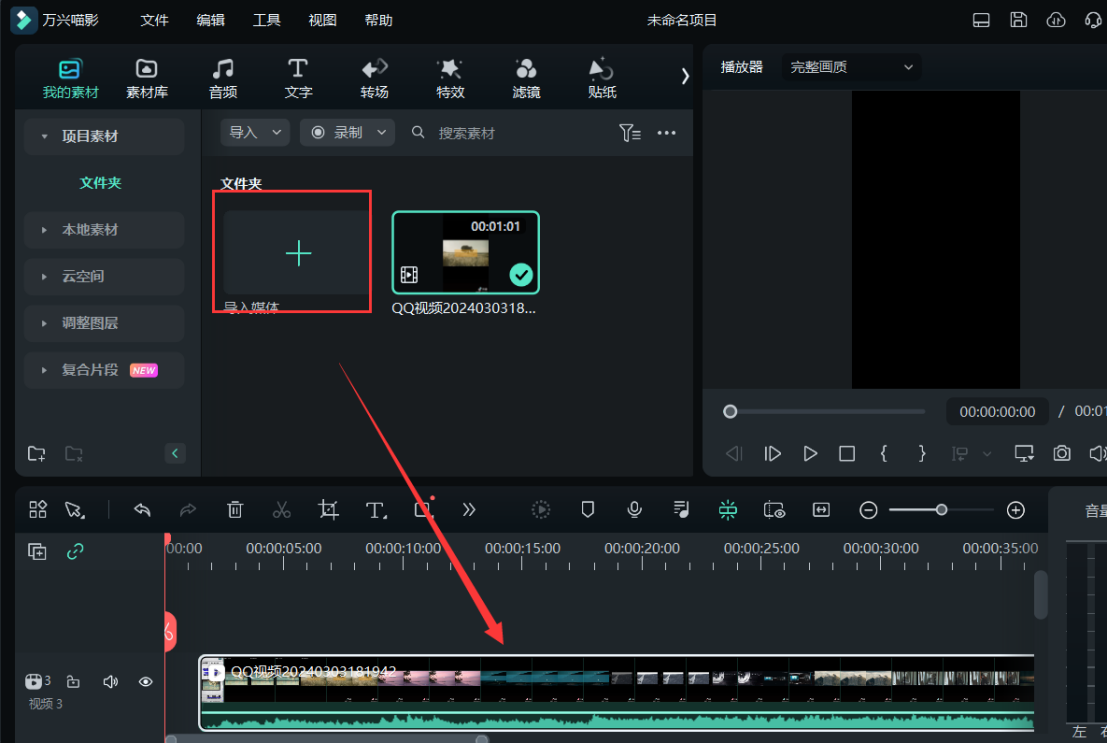Mute the video 3 track audio
1108x743 pixels.
[110, 682]
